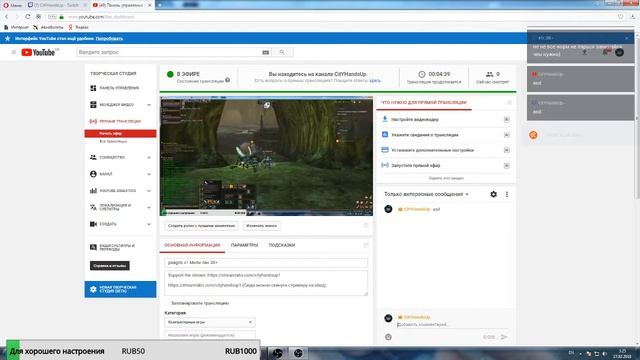Select Начать эфир in sidebar
This screenshot has height=360, width=640.
(120, 133)
